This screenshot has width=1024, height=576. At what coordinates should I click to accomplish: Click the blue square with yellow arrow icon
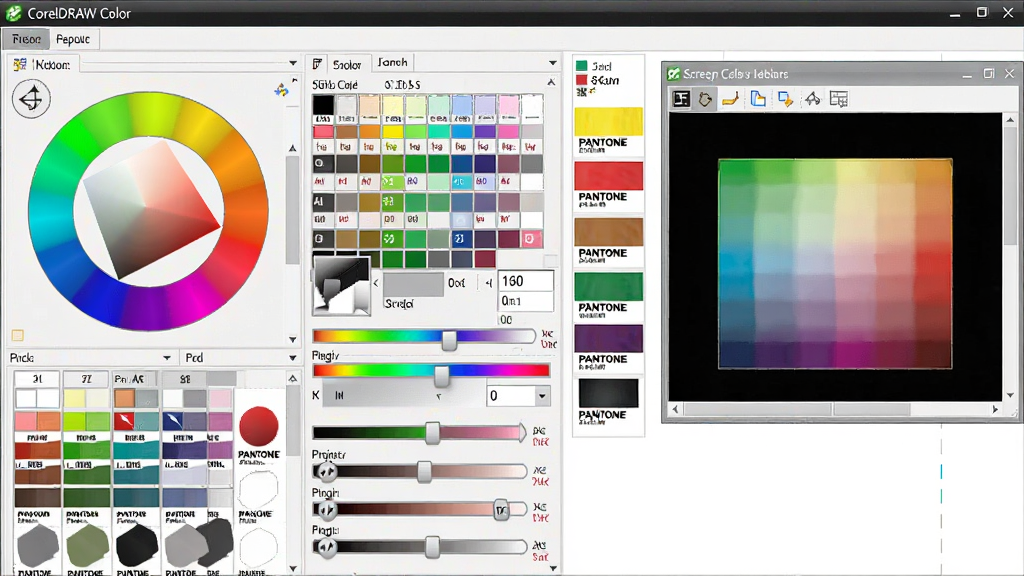[x=785, y=99]
